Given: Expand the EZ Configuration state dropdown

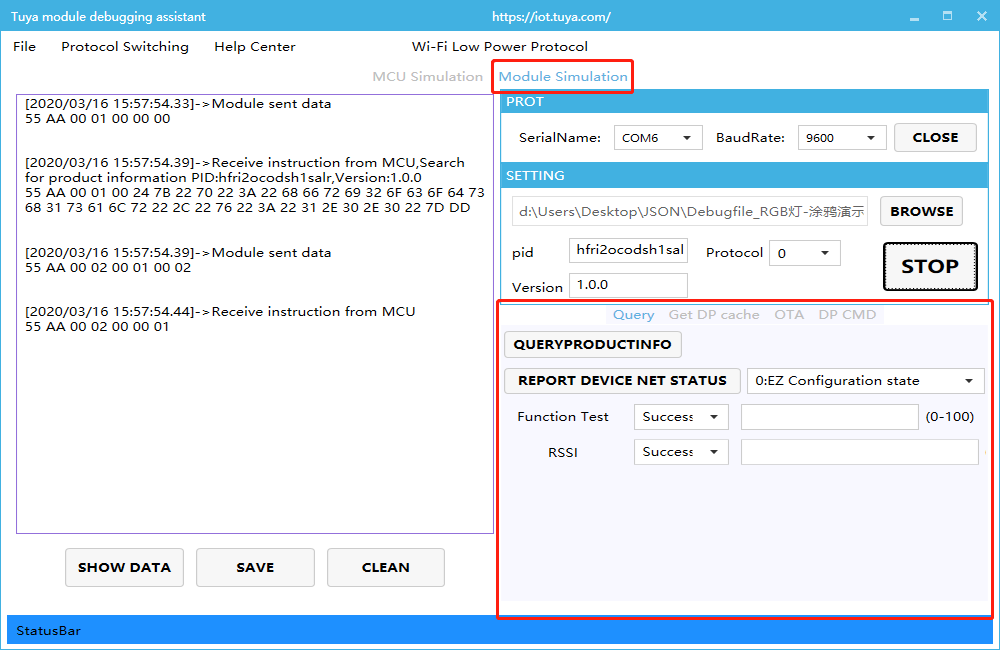Looking at the screenshot, I should pyautogui.click(x=865, y=381).
